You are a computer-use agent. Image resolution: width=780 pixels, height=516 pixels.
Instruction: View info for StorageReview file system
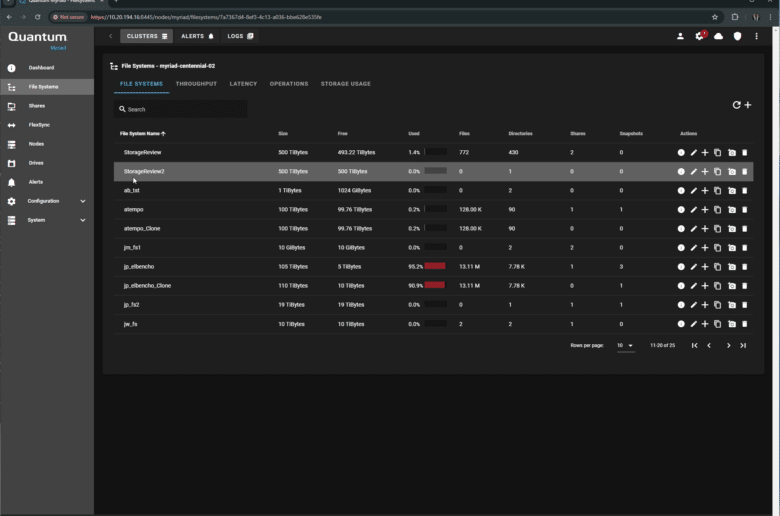coord(681,153)
